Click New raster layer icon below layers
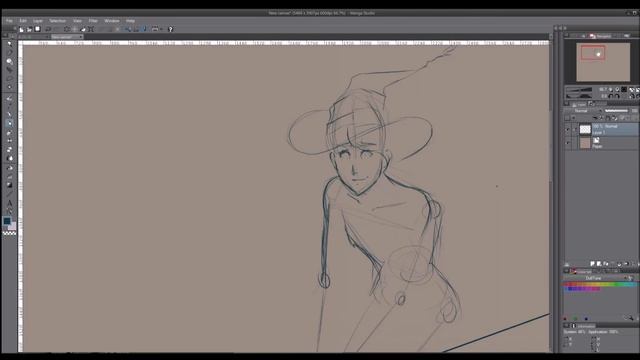This screenshot has width=640, height=360. (x=592, y=264)
